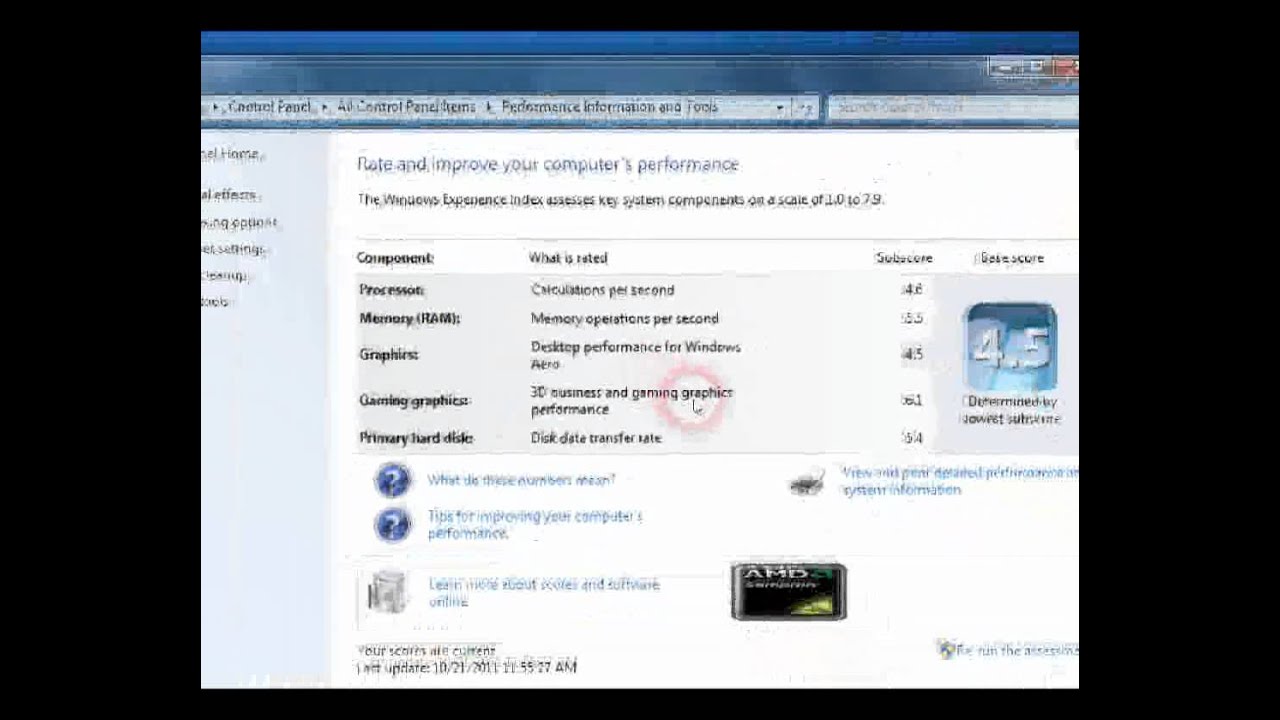Open Advanced tools sidebar link
The width and height of the screenshot is (1280, 720).
tap(216, 301)
